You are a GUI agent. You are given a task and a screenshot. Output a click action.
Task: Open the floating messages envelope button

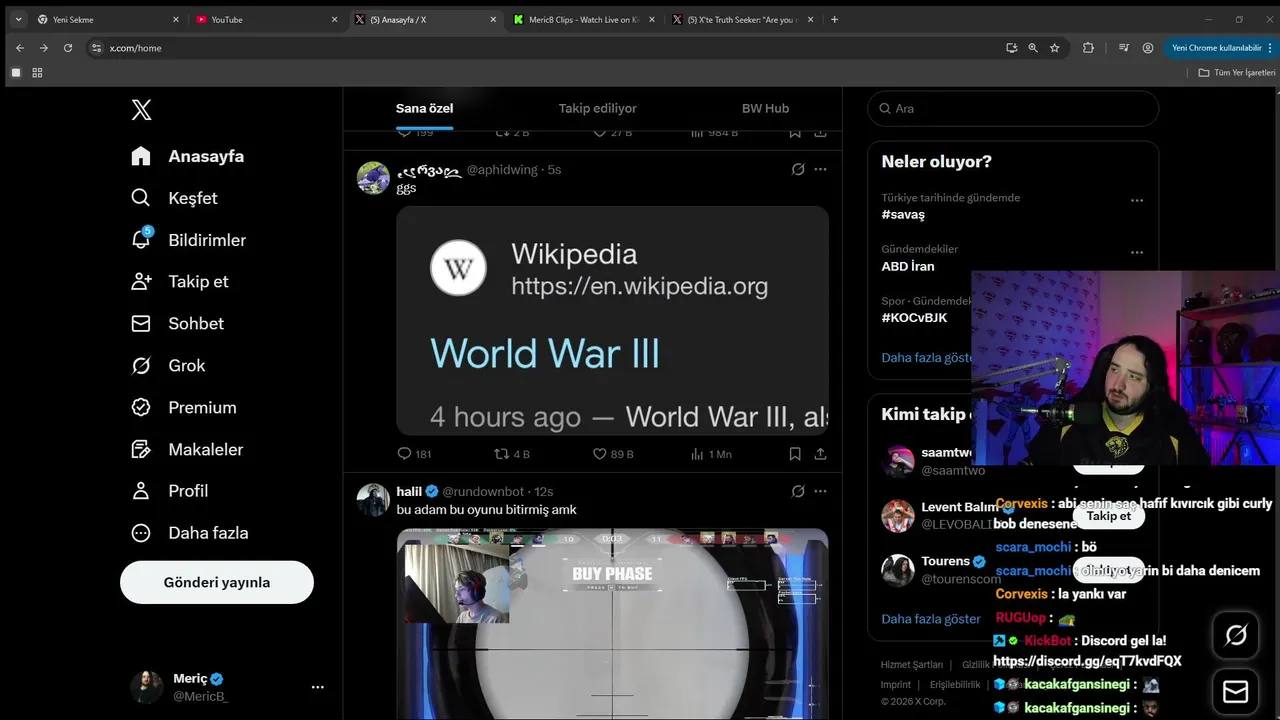point(1236,691)
